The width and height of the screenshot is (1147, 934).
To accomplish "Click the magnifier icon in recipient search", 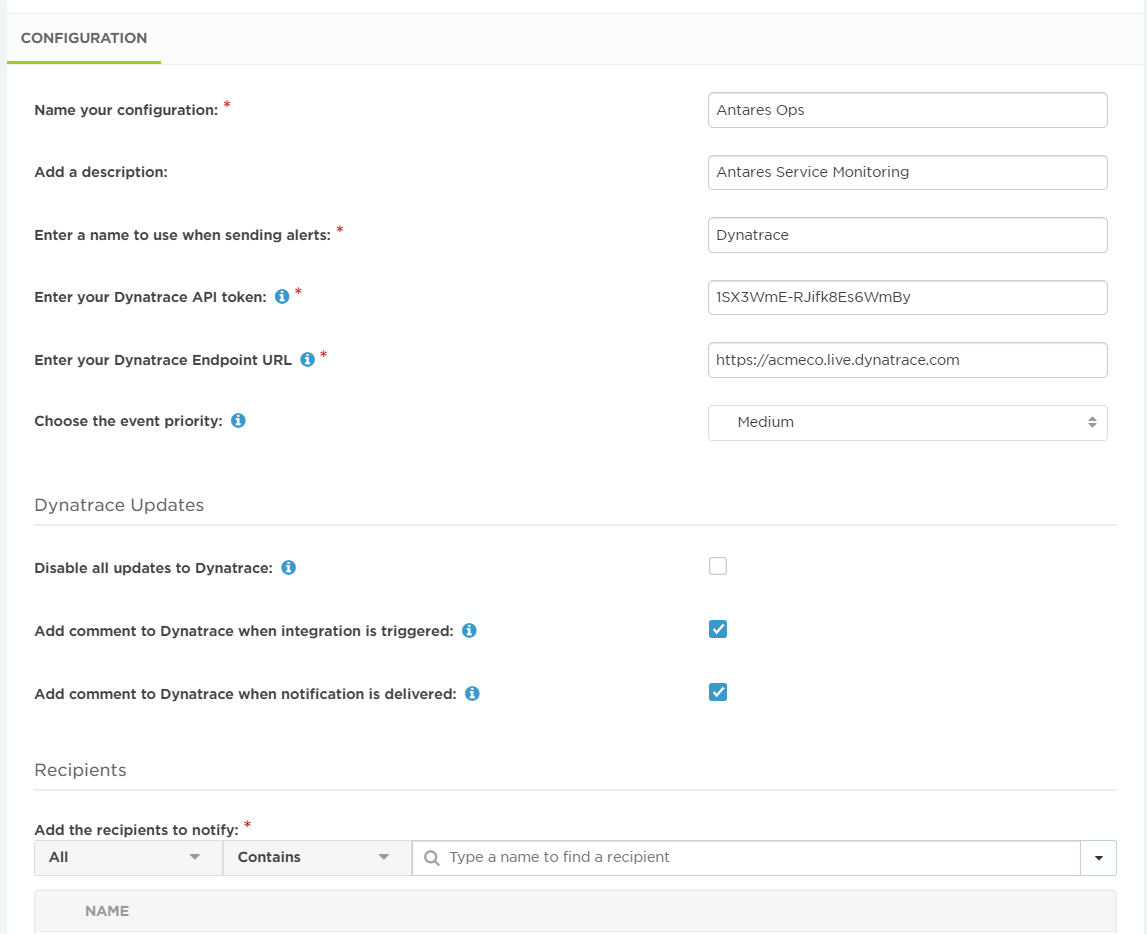I will pos(432,858).
